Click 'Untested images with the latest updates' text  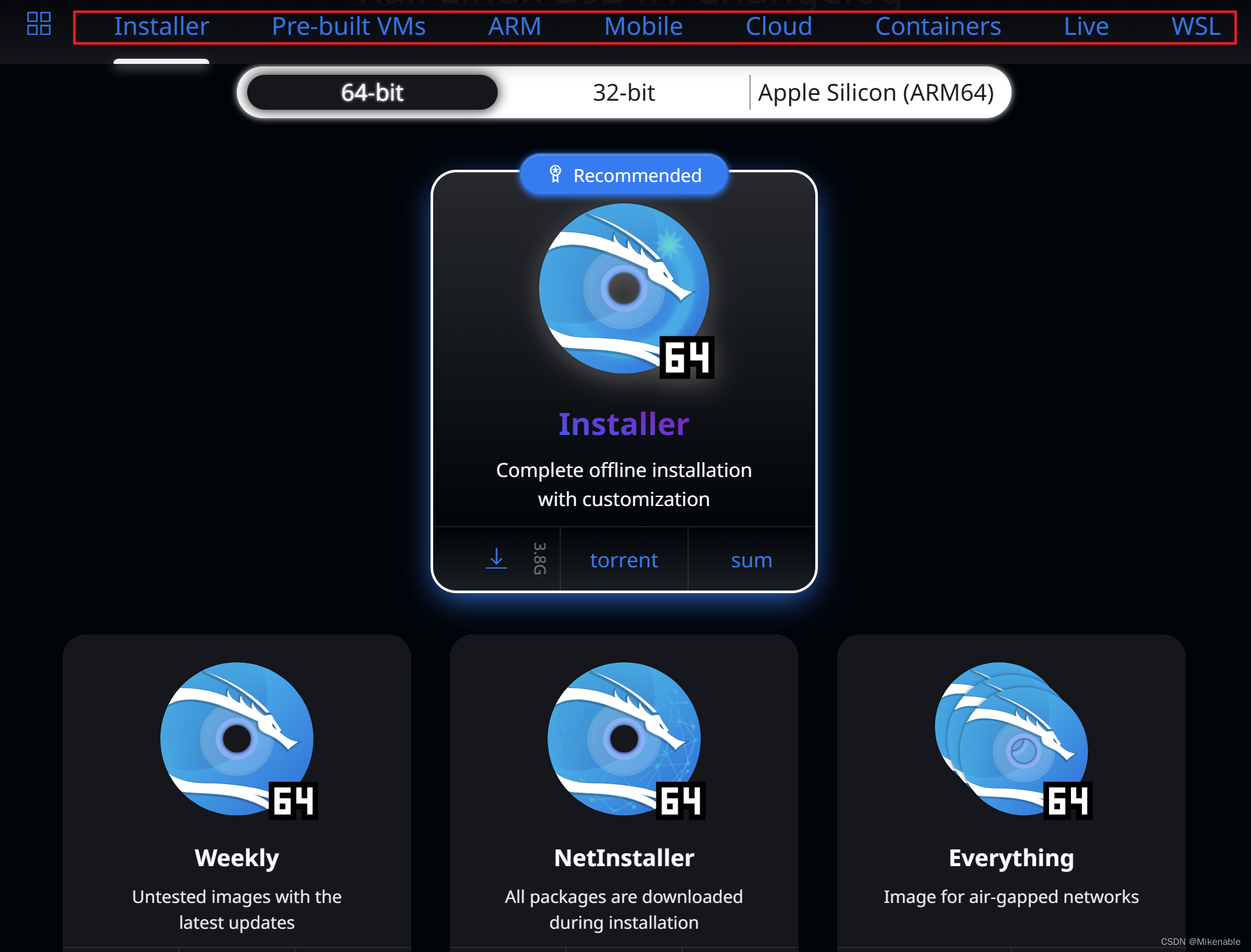click(x=237, y=909)
